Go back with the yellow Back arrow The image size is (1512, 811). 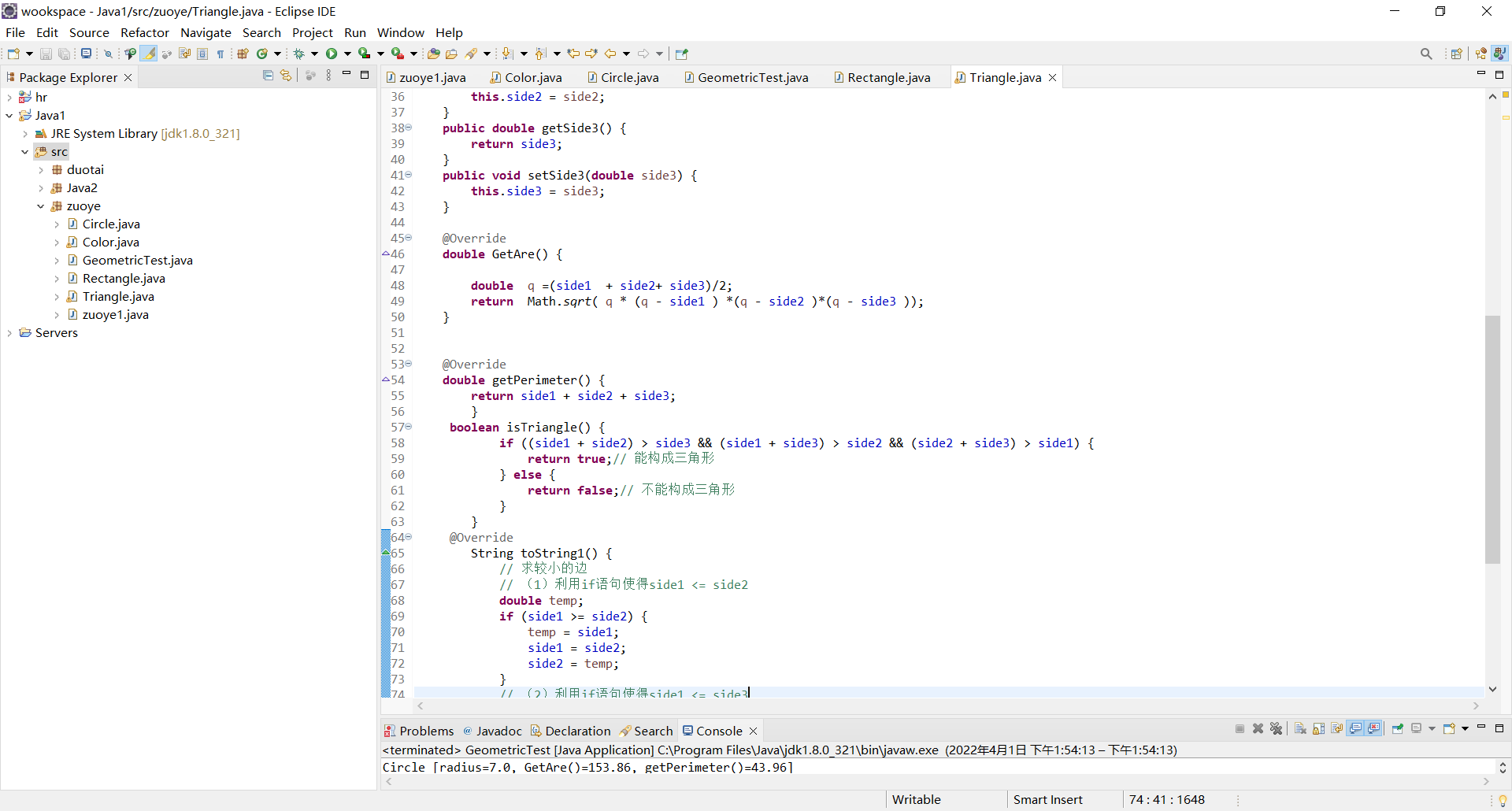pyautogui.click(x=610, y=54)
